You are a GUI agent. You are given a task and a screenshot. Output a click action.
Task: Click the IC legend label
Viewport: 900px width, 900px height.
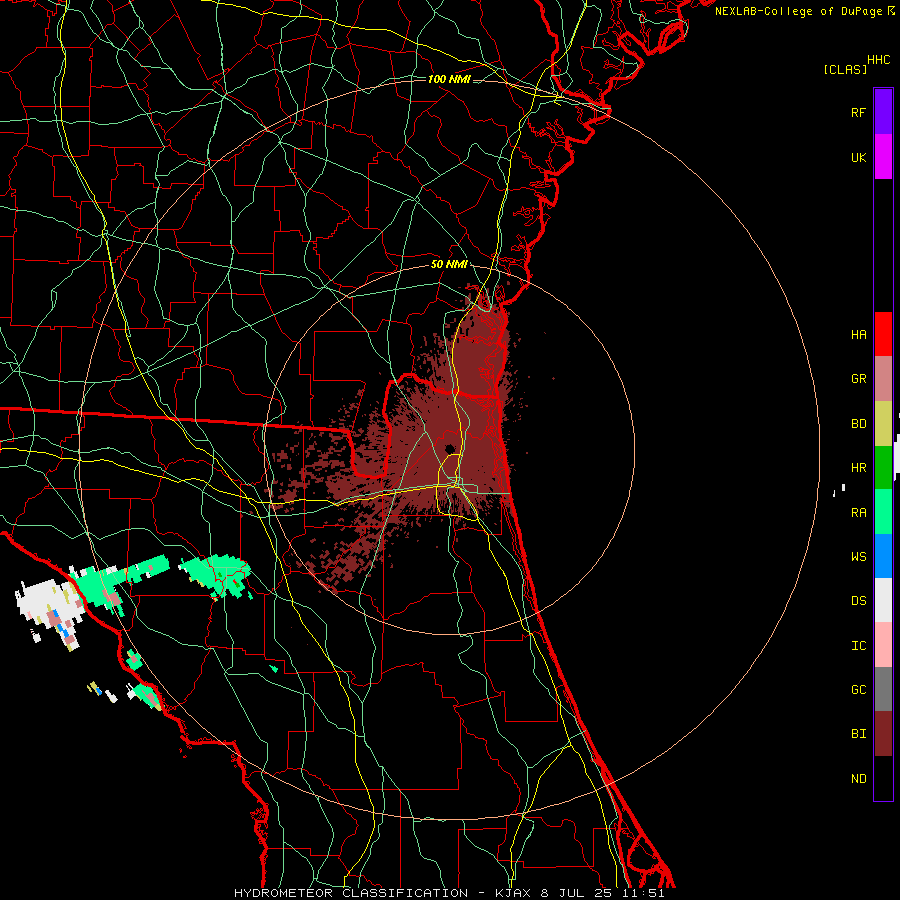tap(859, 646)
